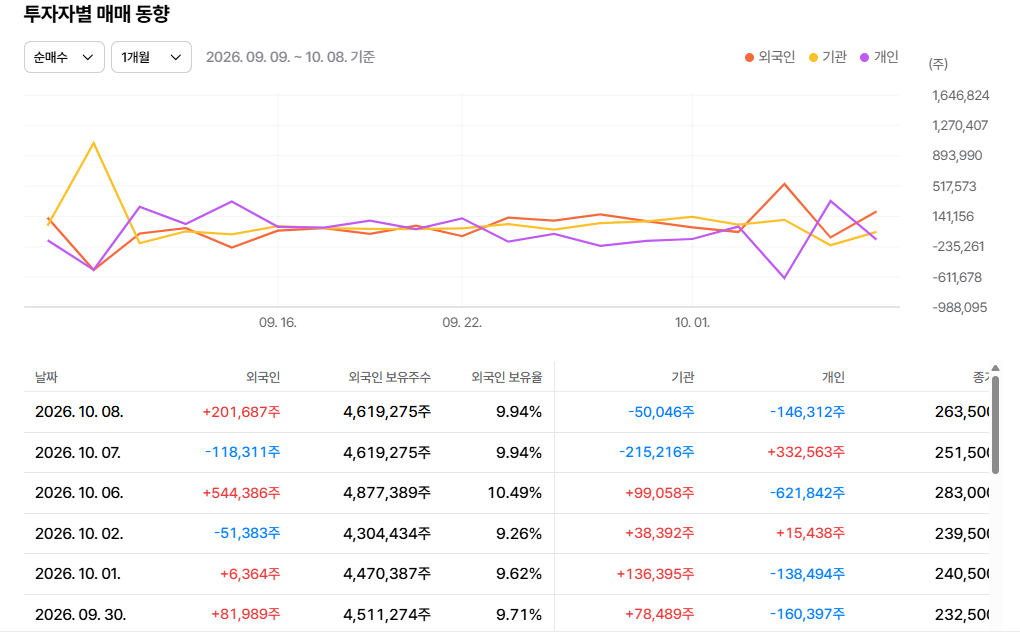Click the -118,311주 foreign value
Viewport: 1020px width, 632px height.
243,453
